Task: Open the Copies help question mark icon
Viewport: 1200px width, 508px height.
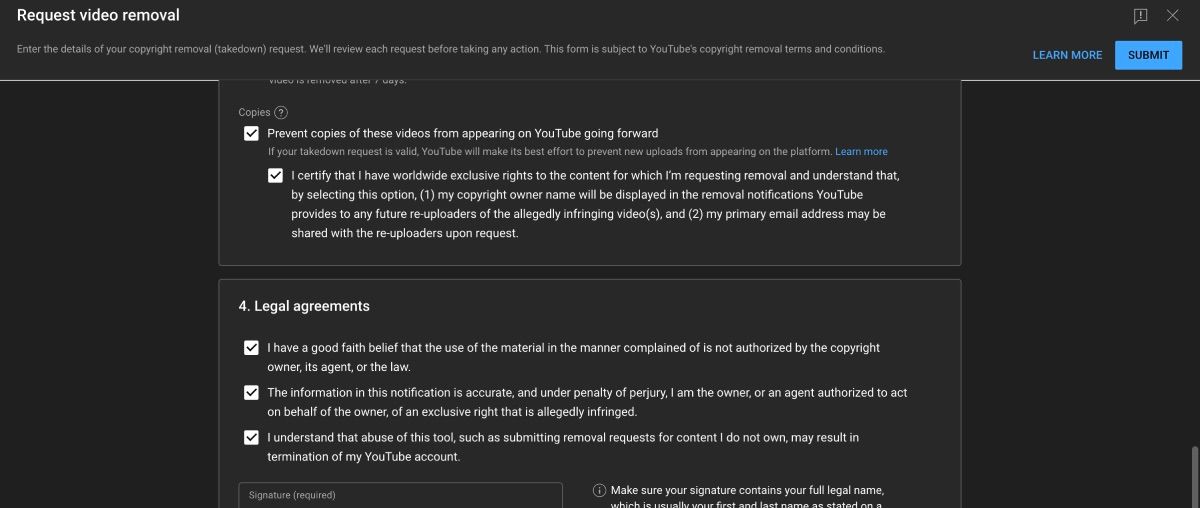Action: 281,113
